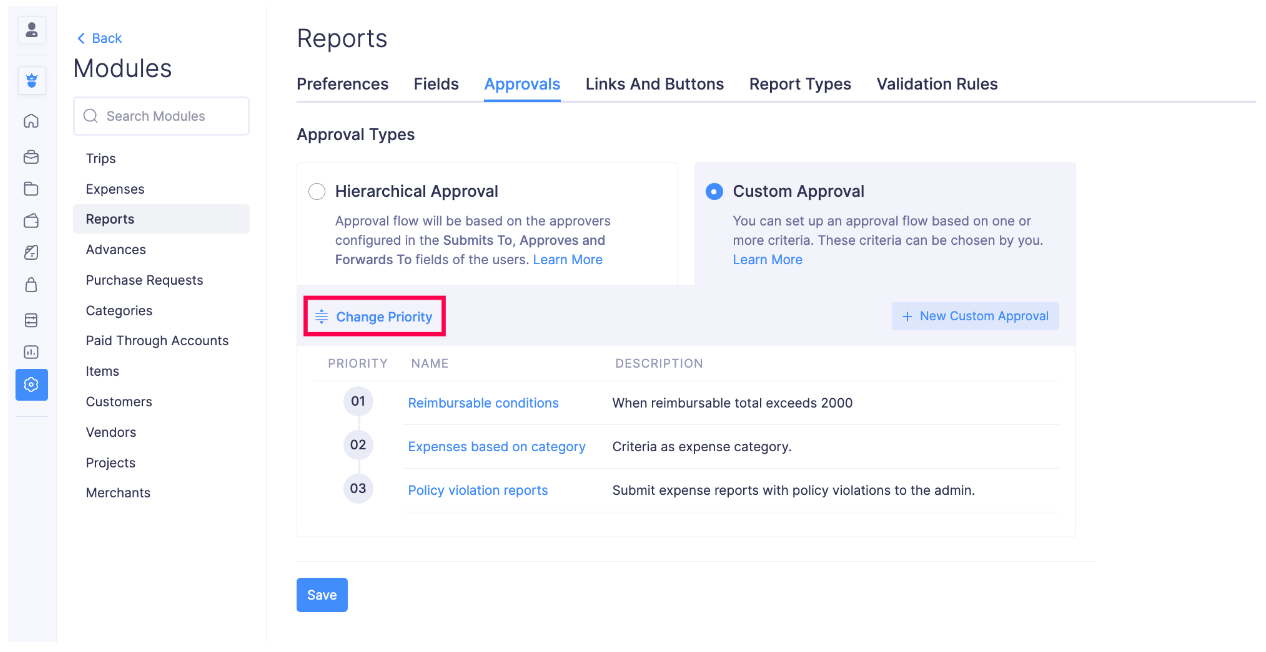The width and height of the screenshot is (1266, 652).
Task: Open the Reimbursable conditions approval rule
Action: point(483,402)
